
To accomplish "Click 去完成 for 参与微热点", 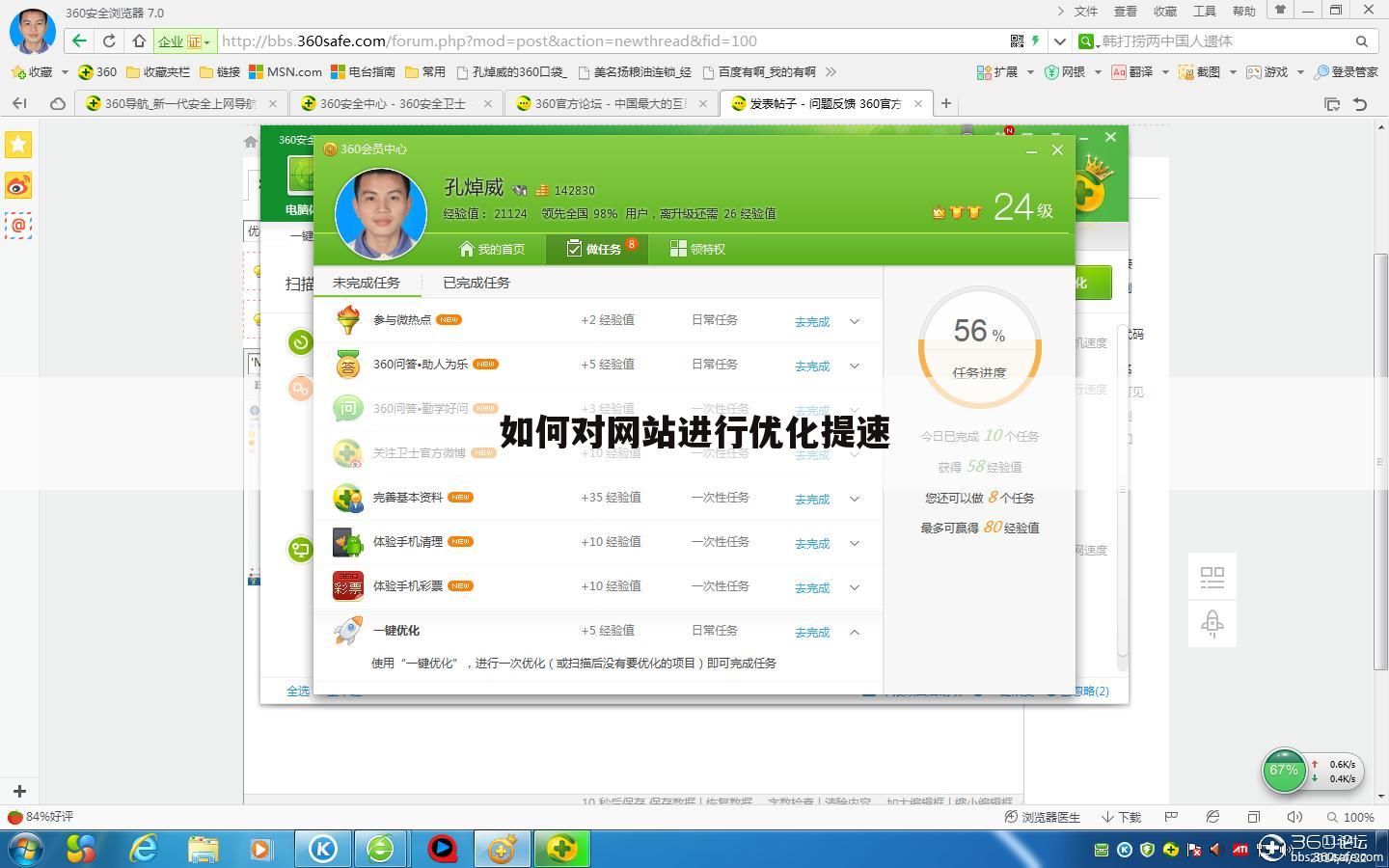I will point(812,322).
